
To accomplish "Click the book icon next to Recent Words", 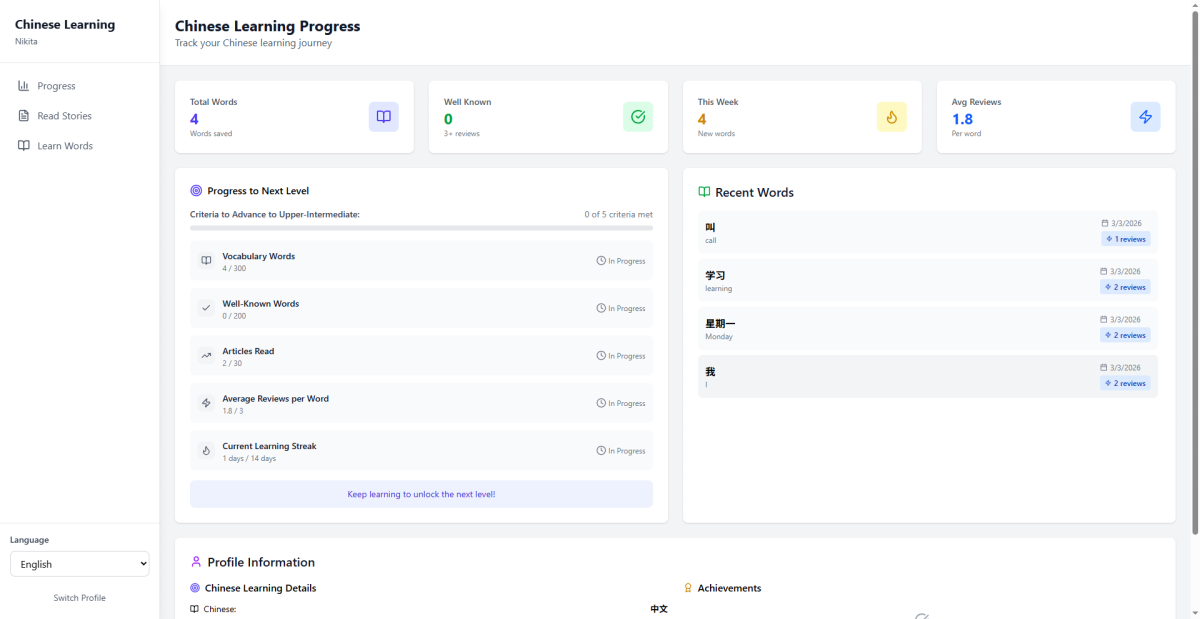I will pyautogui.click(x=704, y=192).
